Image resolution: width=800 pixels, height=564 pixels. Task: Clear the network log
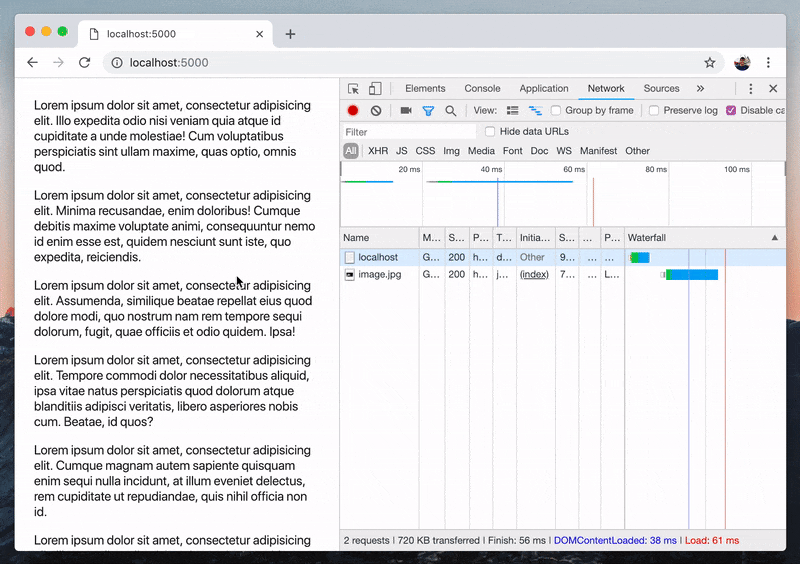[376, 110]
